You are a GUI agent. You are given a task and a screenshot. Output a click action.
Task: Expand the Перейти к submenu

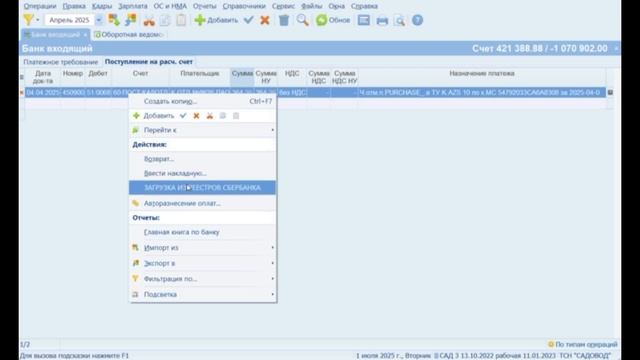202,130
